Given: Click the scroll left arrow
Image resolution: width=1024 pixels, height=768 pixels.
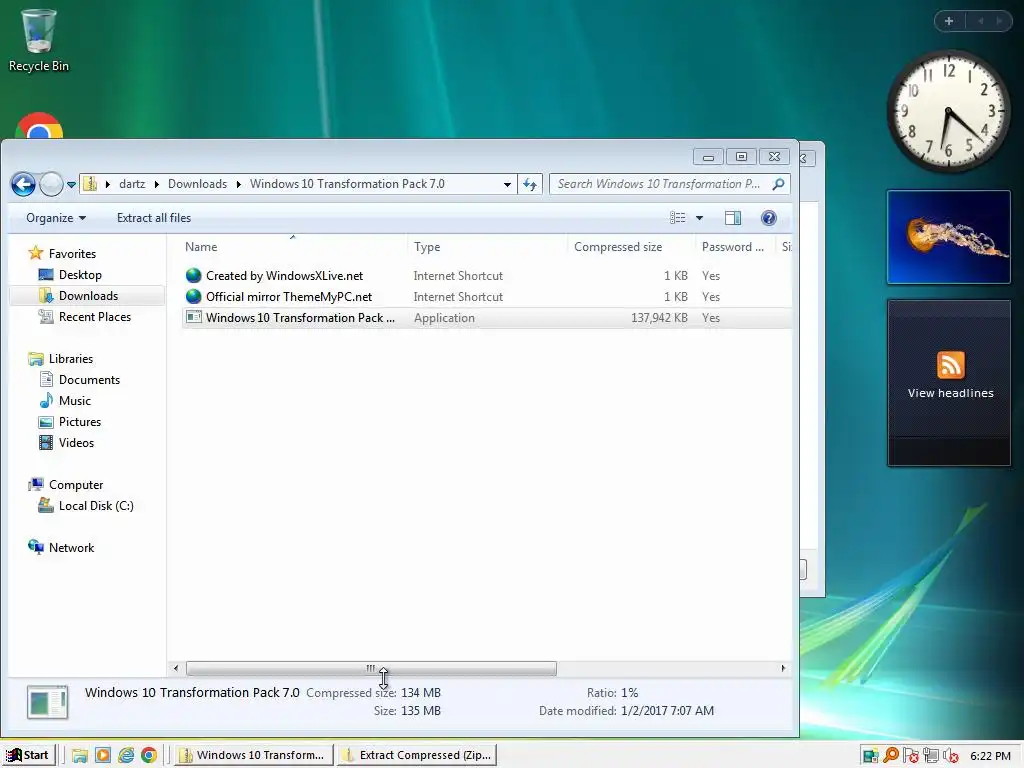Looking at the screenshot, I should [x=176, y=668].
